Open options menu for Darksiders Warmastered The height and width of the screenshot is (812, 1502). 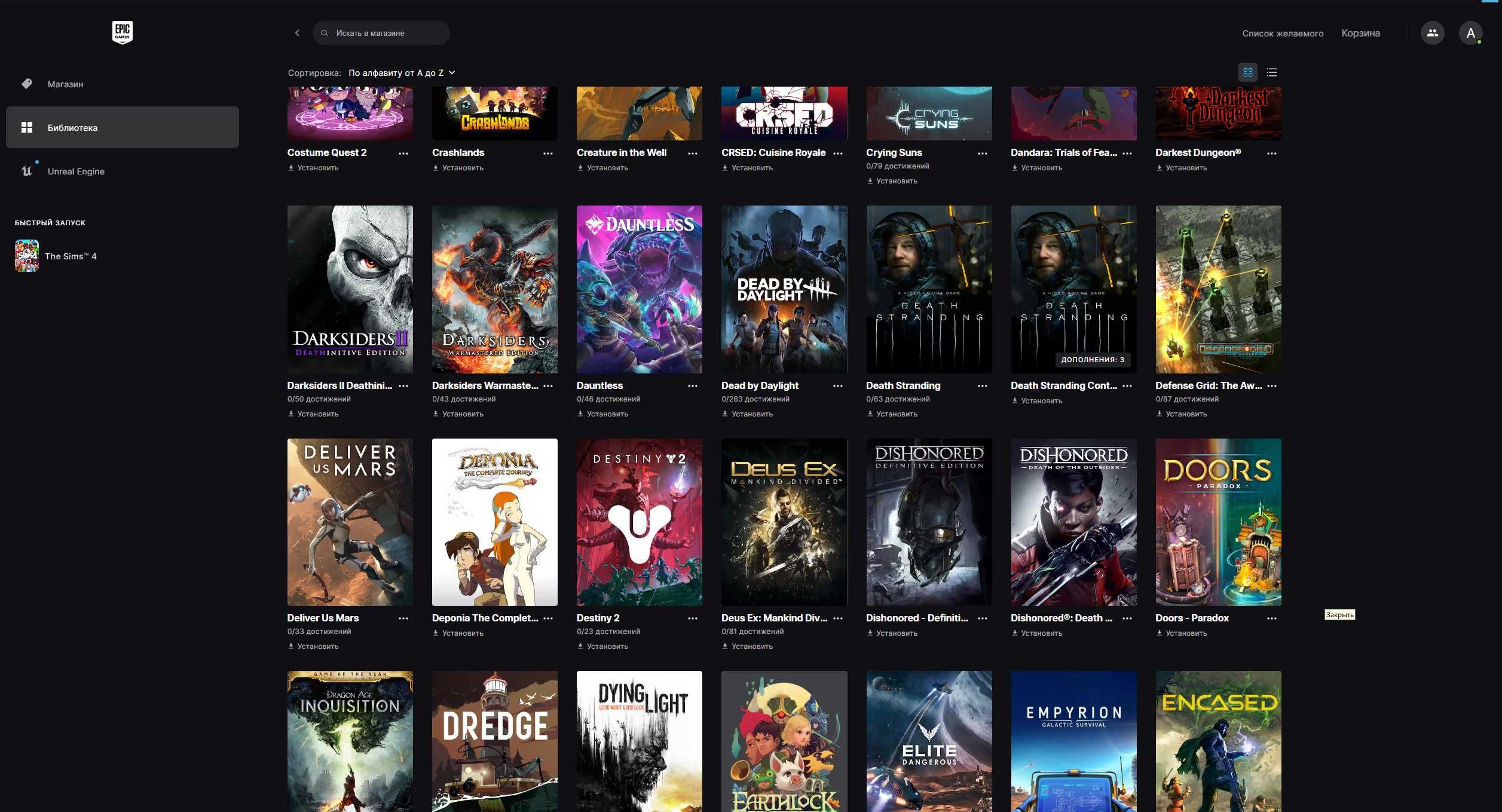pyautogui.click(x=548, y=386)
